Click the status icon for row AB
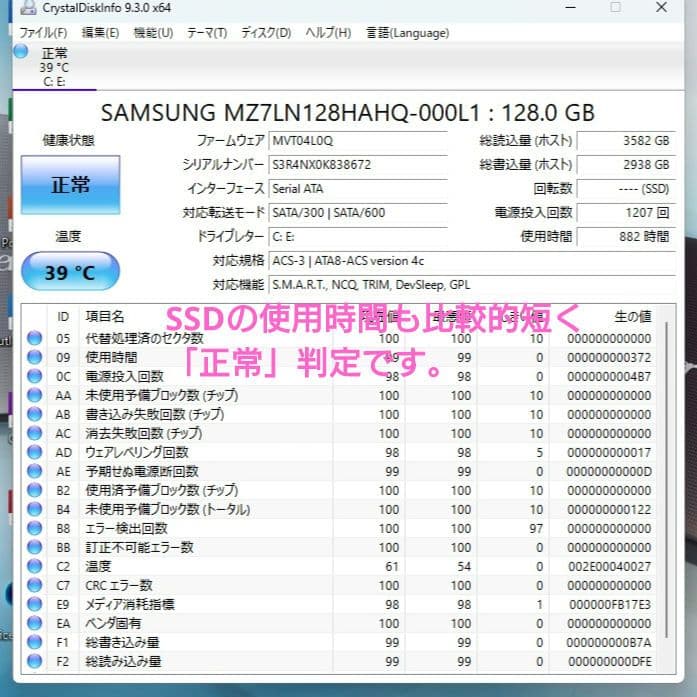 [x=34, y=414]
